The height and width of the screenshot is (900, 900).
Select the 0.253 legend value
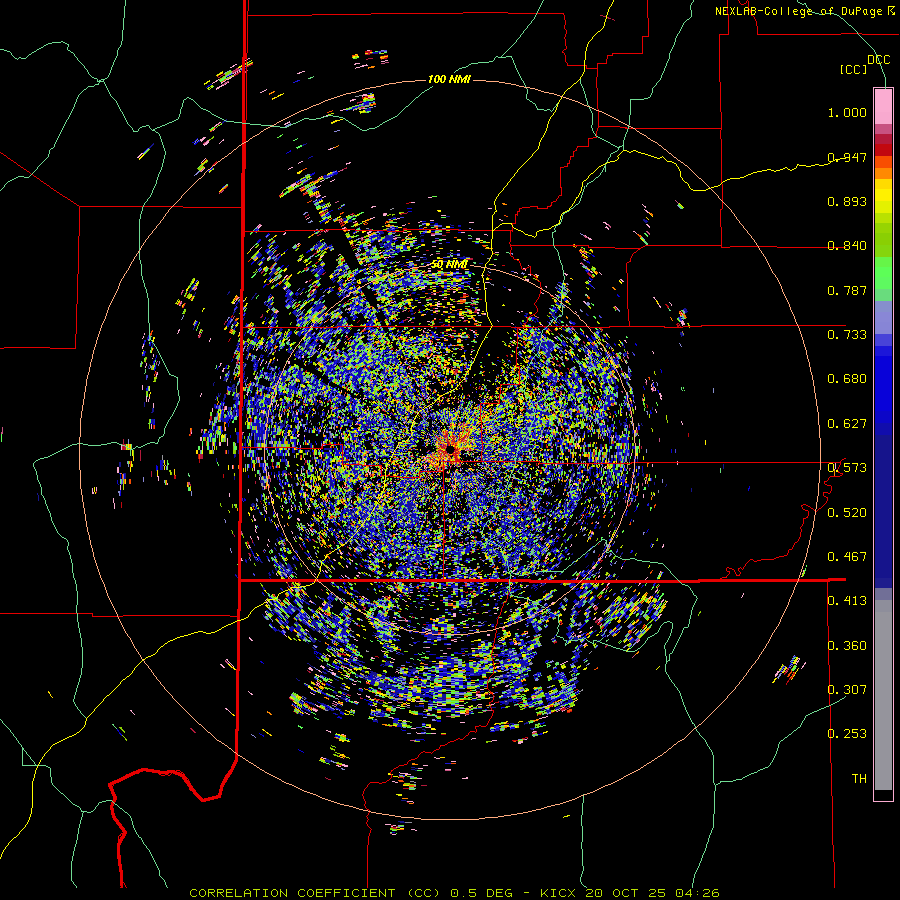point(847,734)
